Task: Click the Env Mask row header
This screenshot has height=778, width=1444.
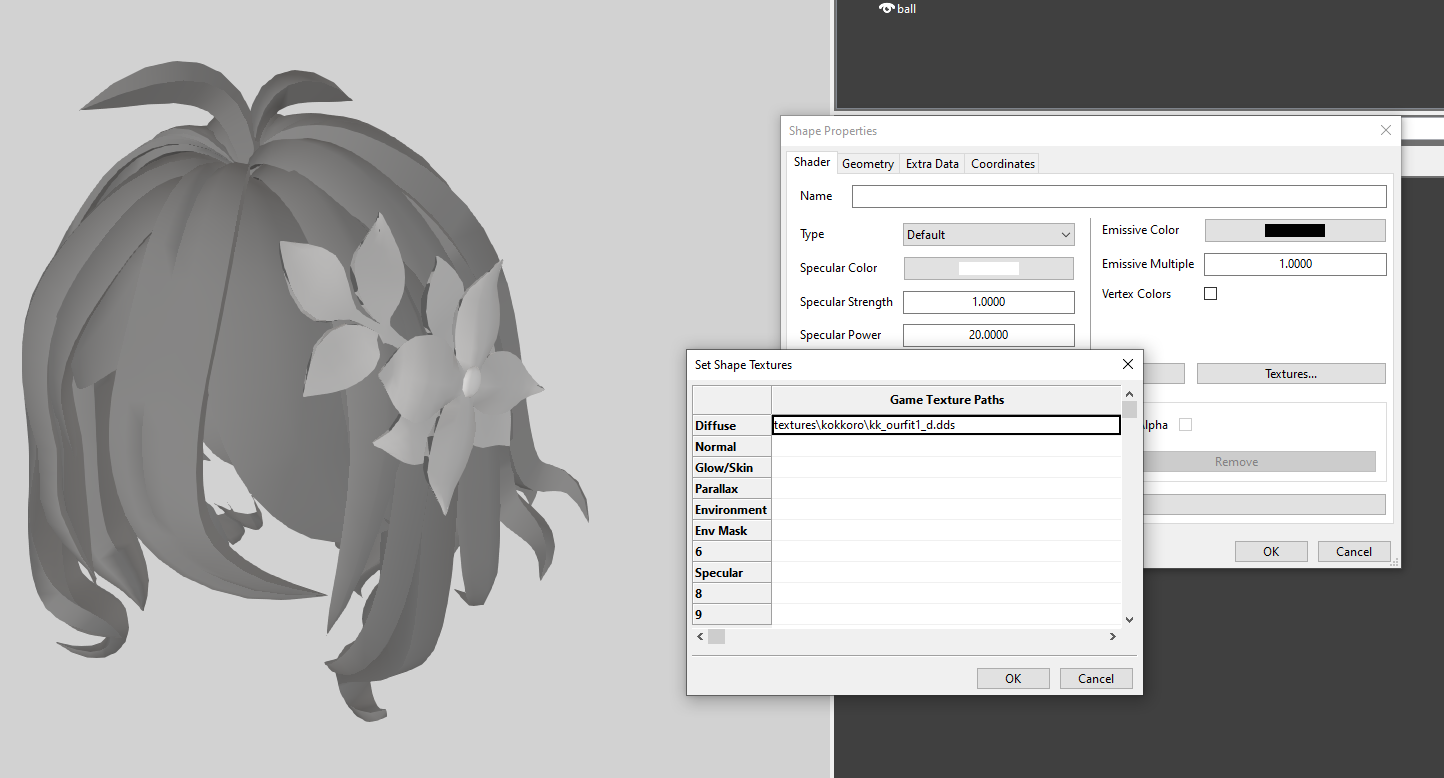Action: click(x=732, y=530)
